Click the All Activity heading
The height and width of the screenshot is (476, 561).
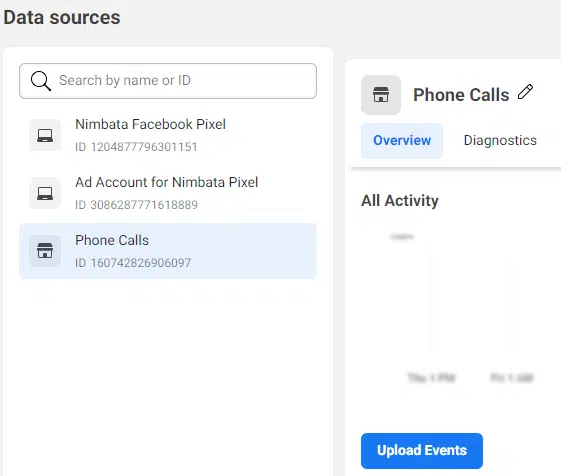pyautogui.click(x=400, y=201)
